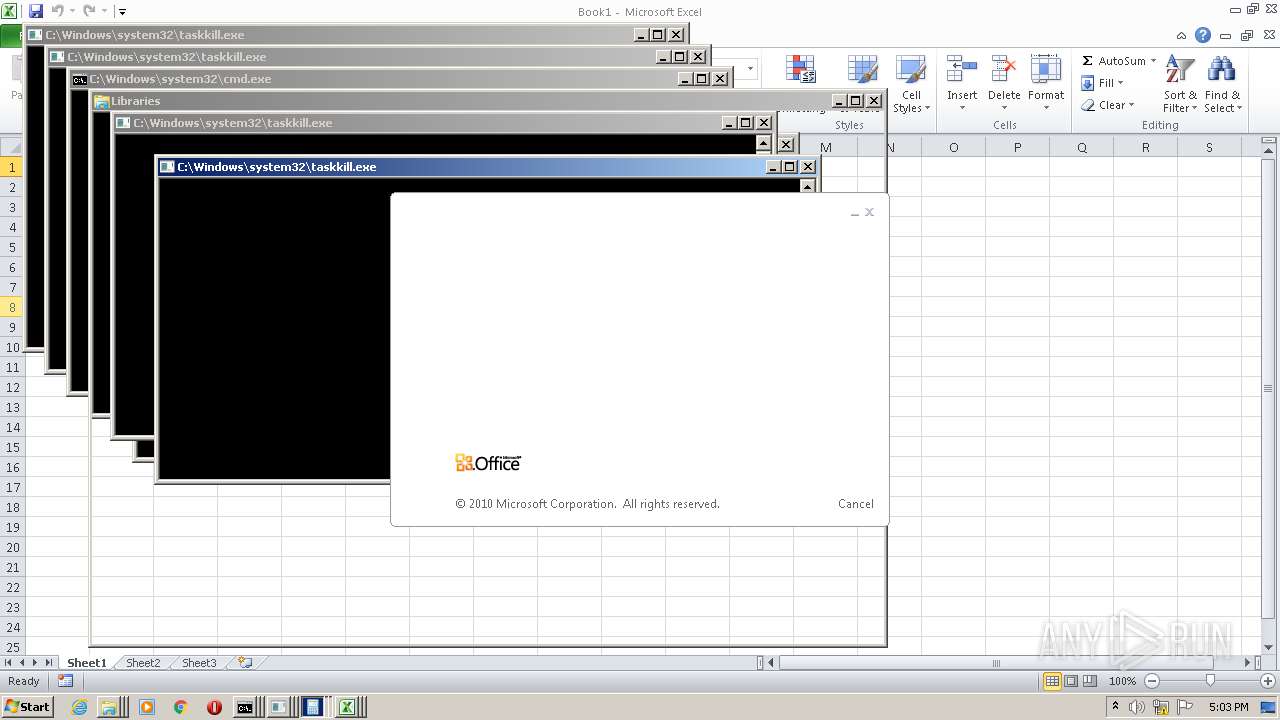Zoom in with the plus button
1280x720 pixels.
[x=1268, y=681]
